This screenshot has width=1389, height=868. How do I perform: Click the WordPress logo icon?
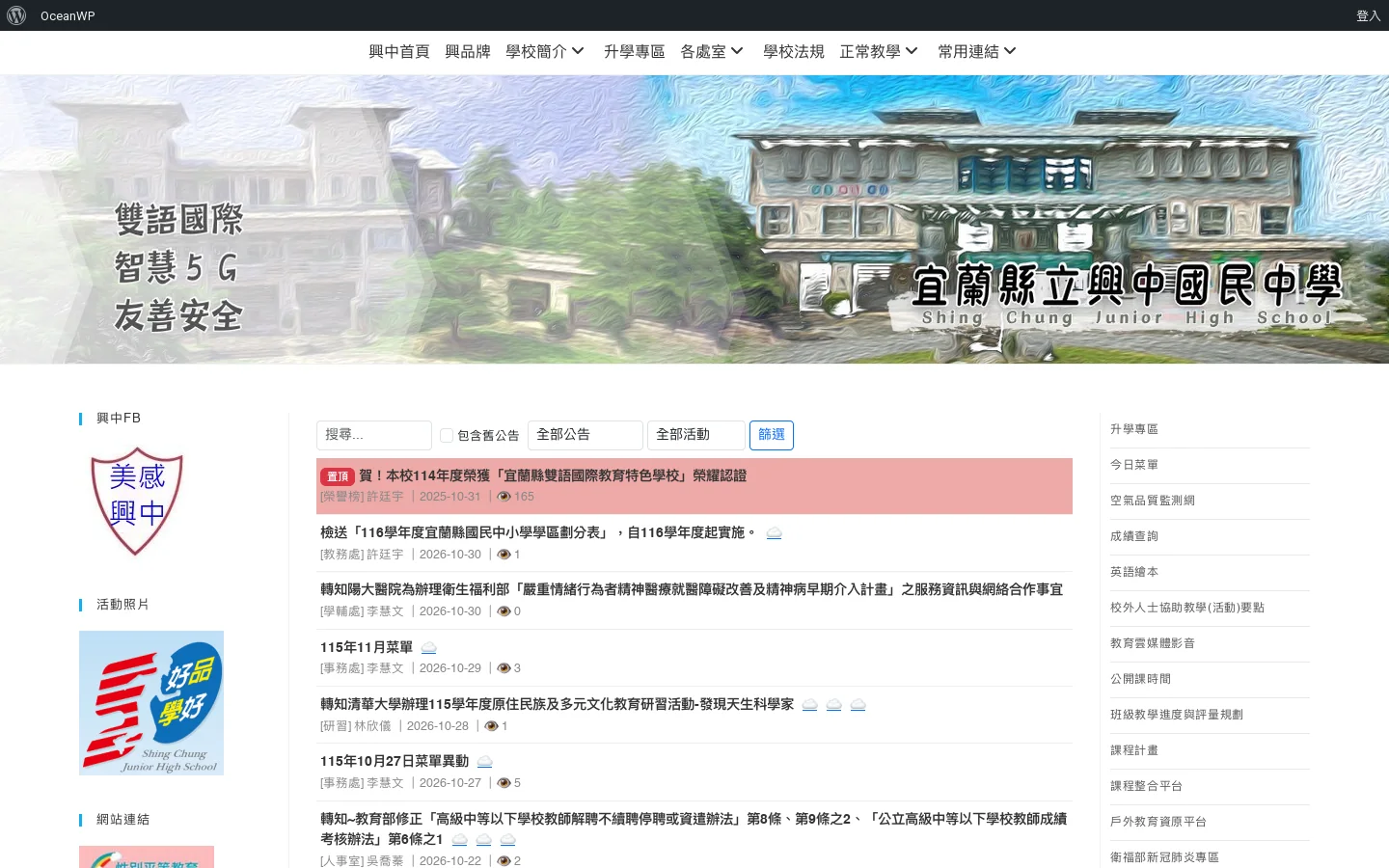[16, 15]
